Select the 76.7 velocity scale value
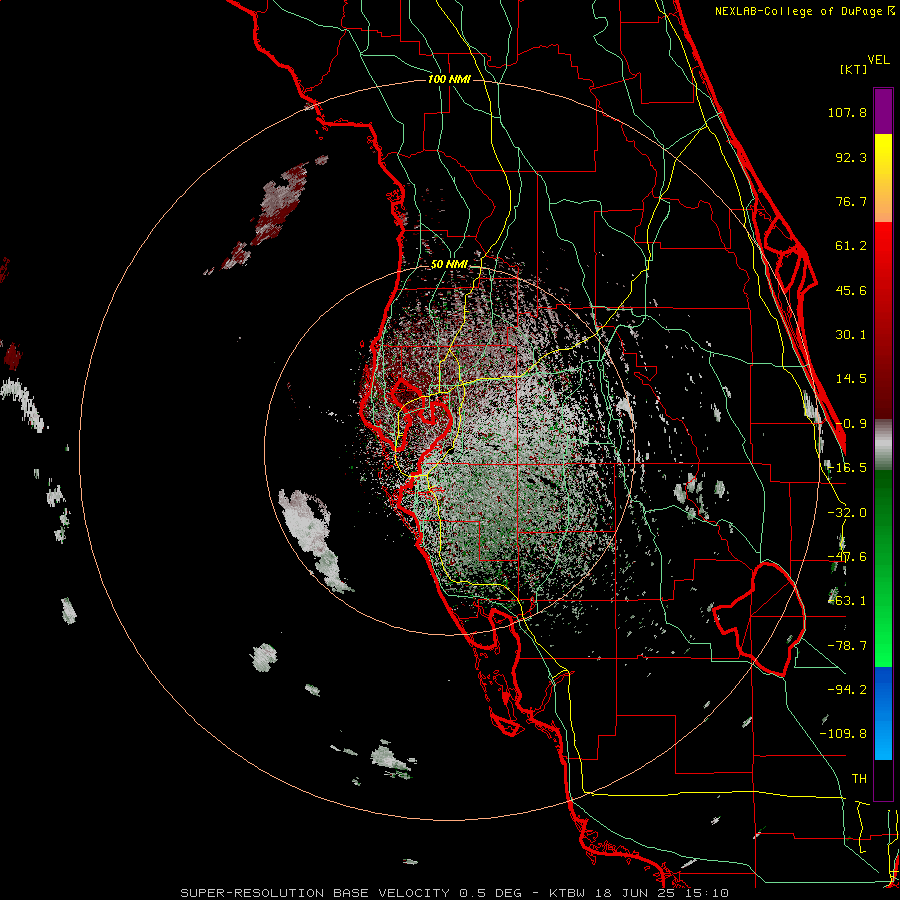The image size is (900, 900). coord(851,201)
